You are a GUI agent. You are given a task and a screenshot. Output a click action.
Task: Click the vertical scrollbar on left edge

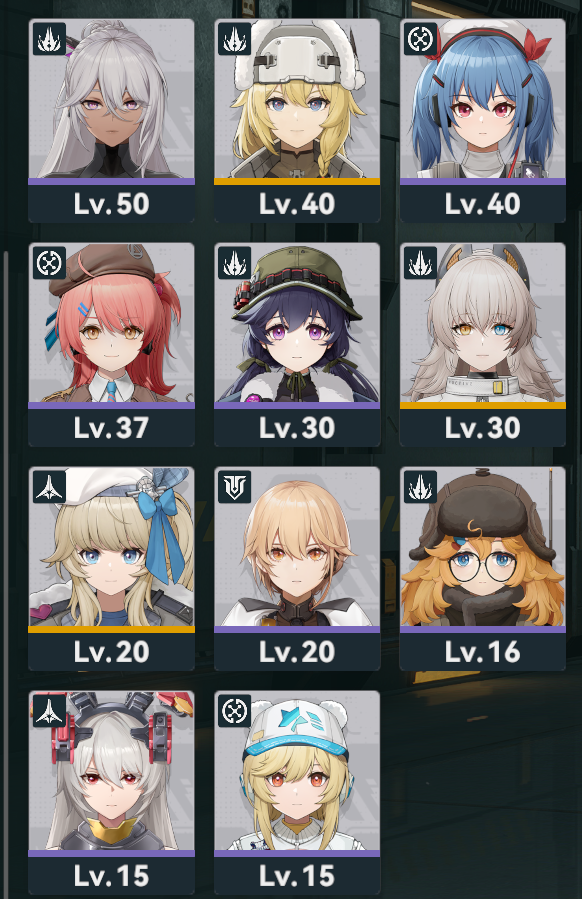tap(6, 573)
